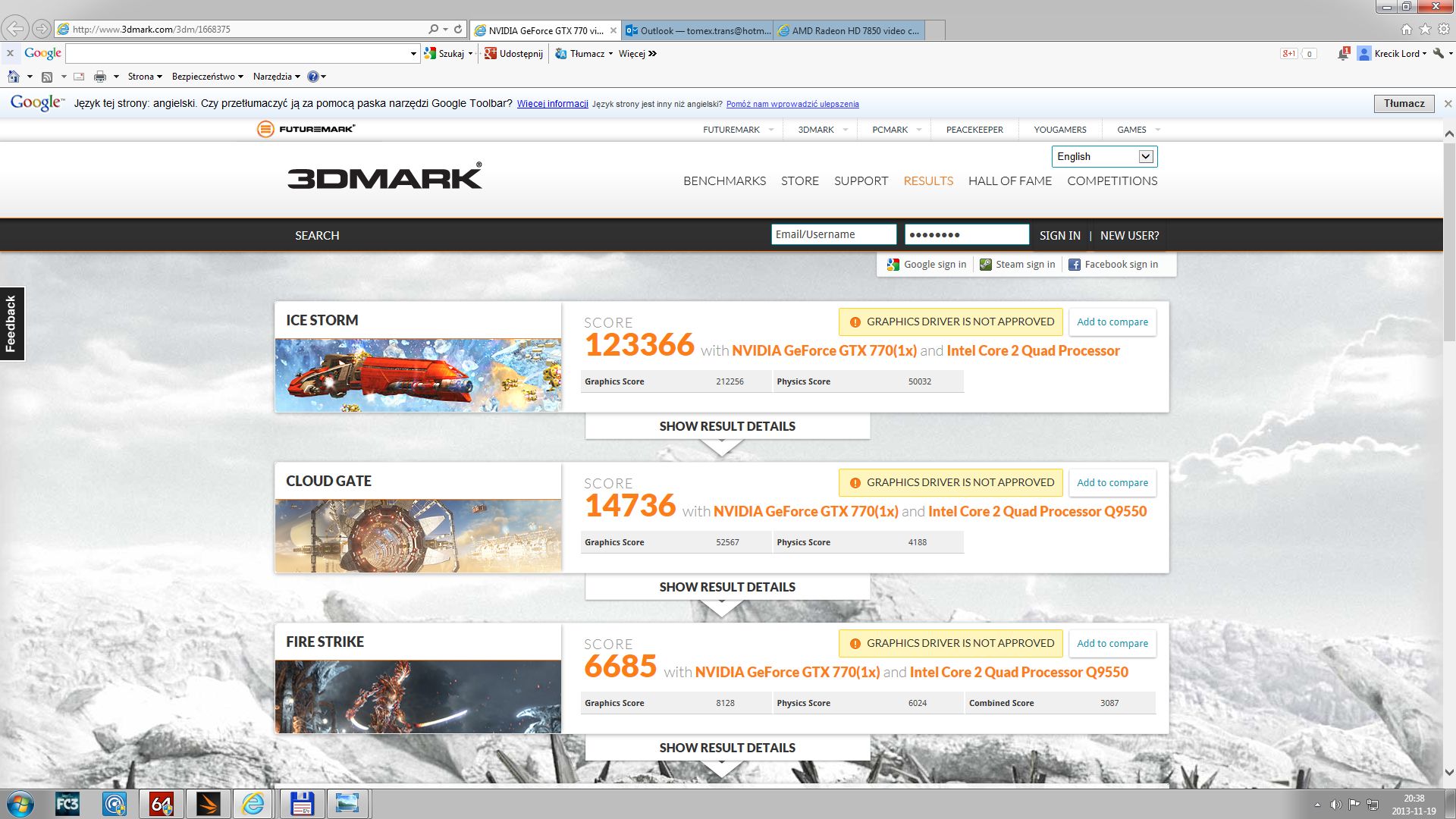Click the Szukaj search button
The width and height of the screenshot is (1456, 819).
click(x=444, y=54)
